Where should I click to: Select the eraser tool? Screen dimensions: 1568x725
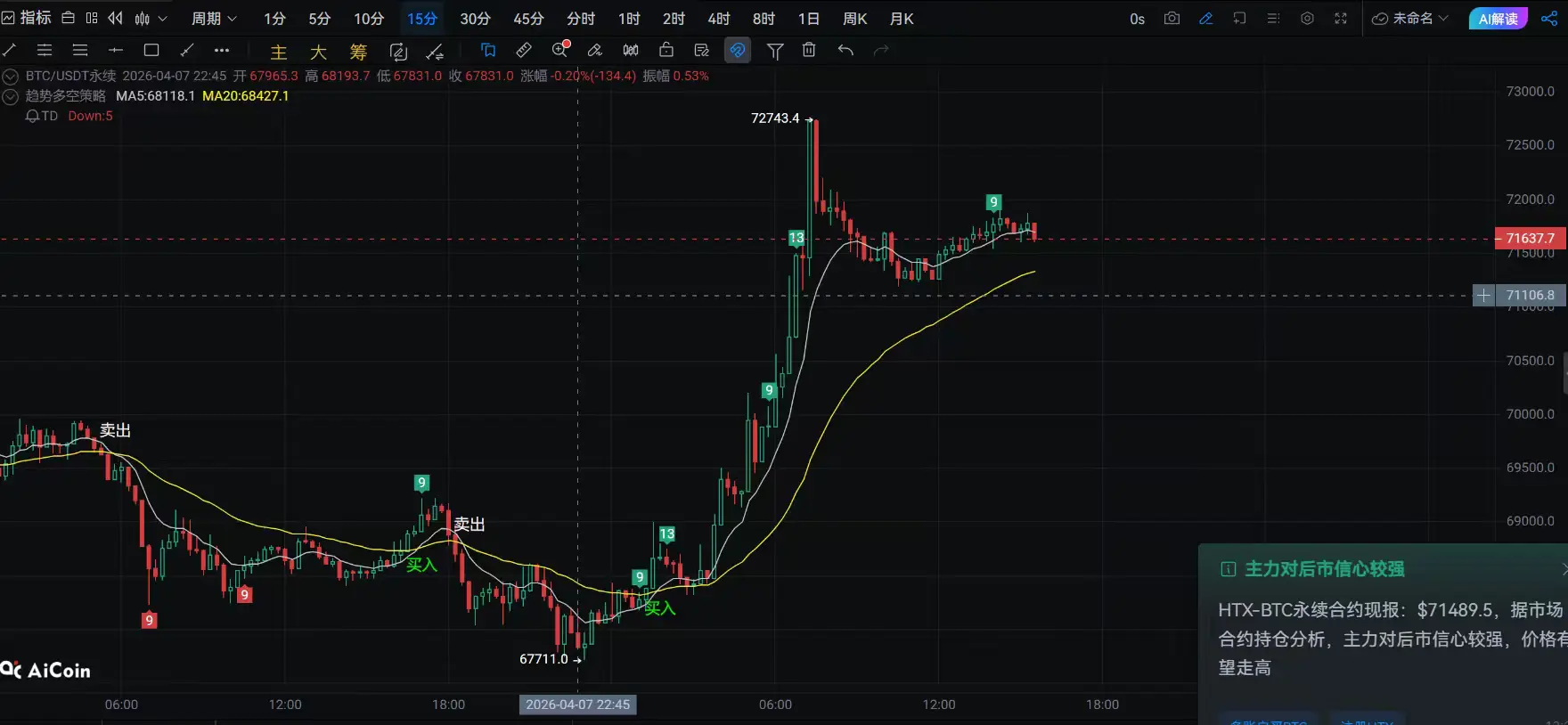[595, 50]
